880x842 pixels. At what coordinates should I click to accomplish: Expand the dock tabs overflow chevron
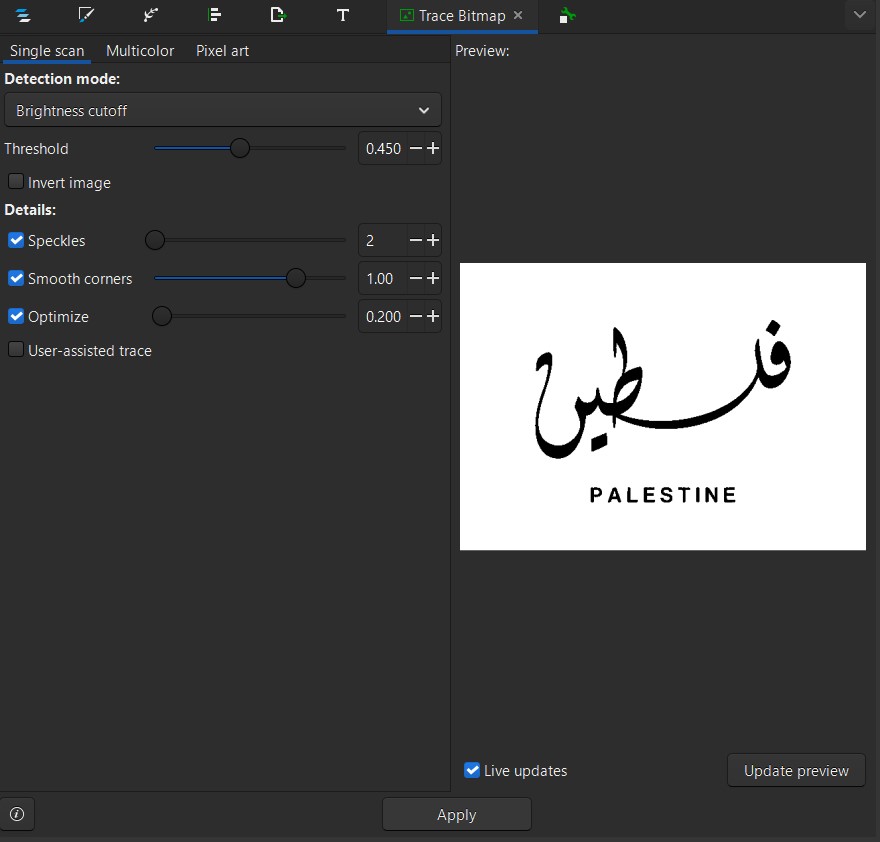(x=859, y=15)
